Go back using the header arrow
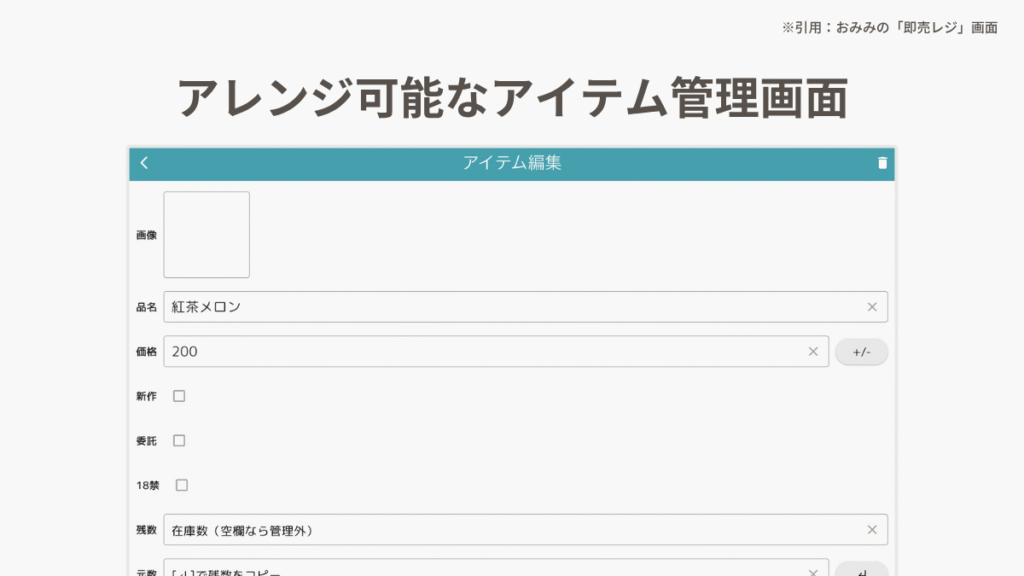Viewport: 1024px width, 576px height. point(144,163)
